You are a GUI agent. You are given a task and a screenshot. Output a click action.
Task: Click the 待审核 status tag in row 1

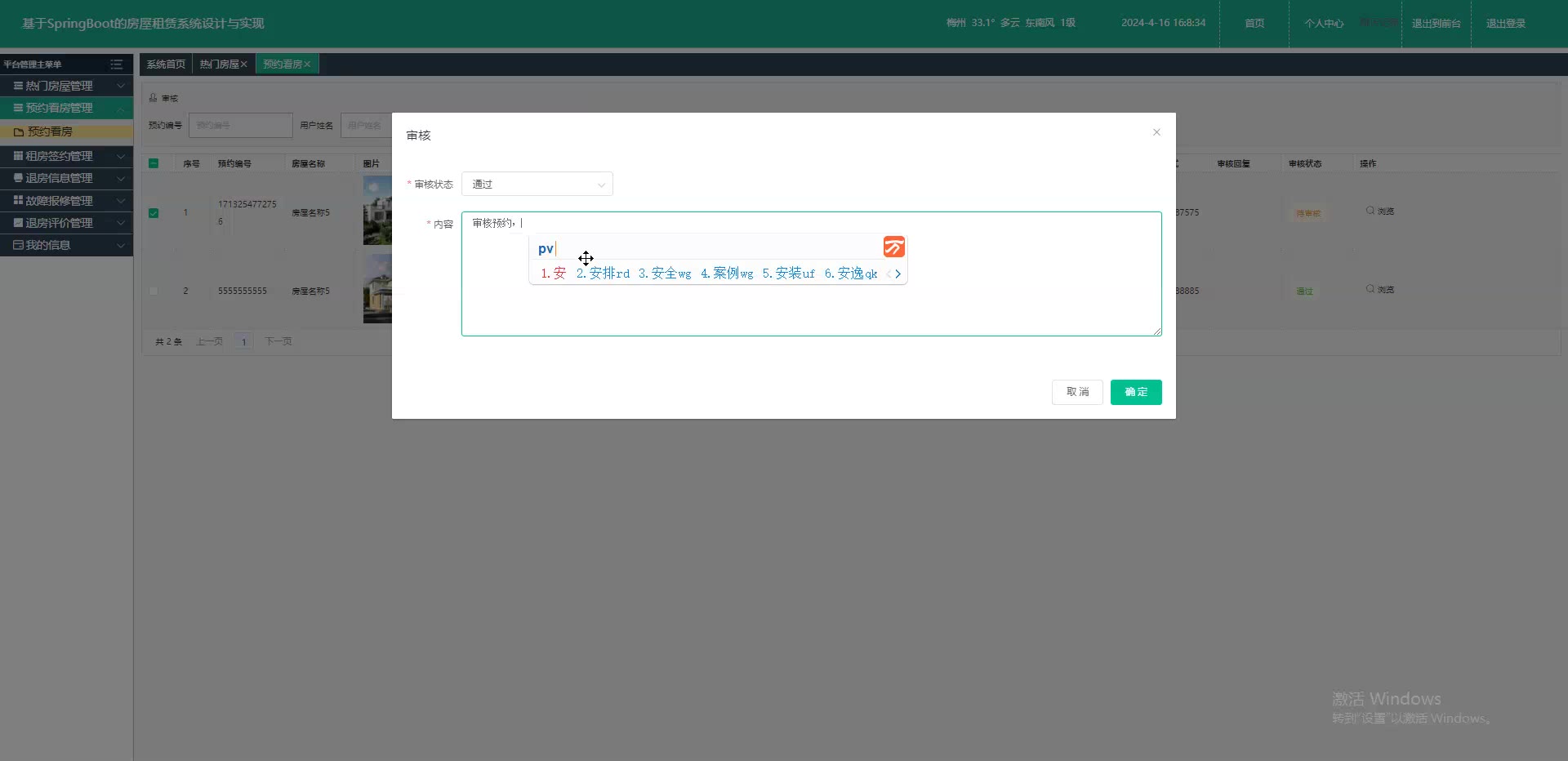[1308, 213]
